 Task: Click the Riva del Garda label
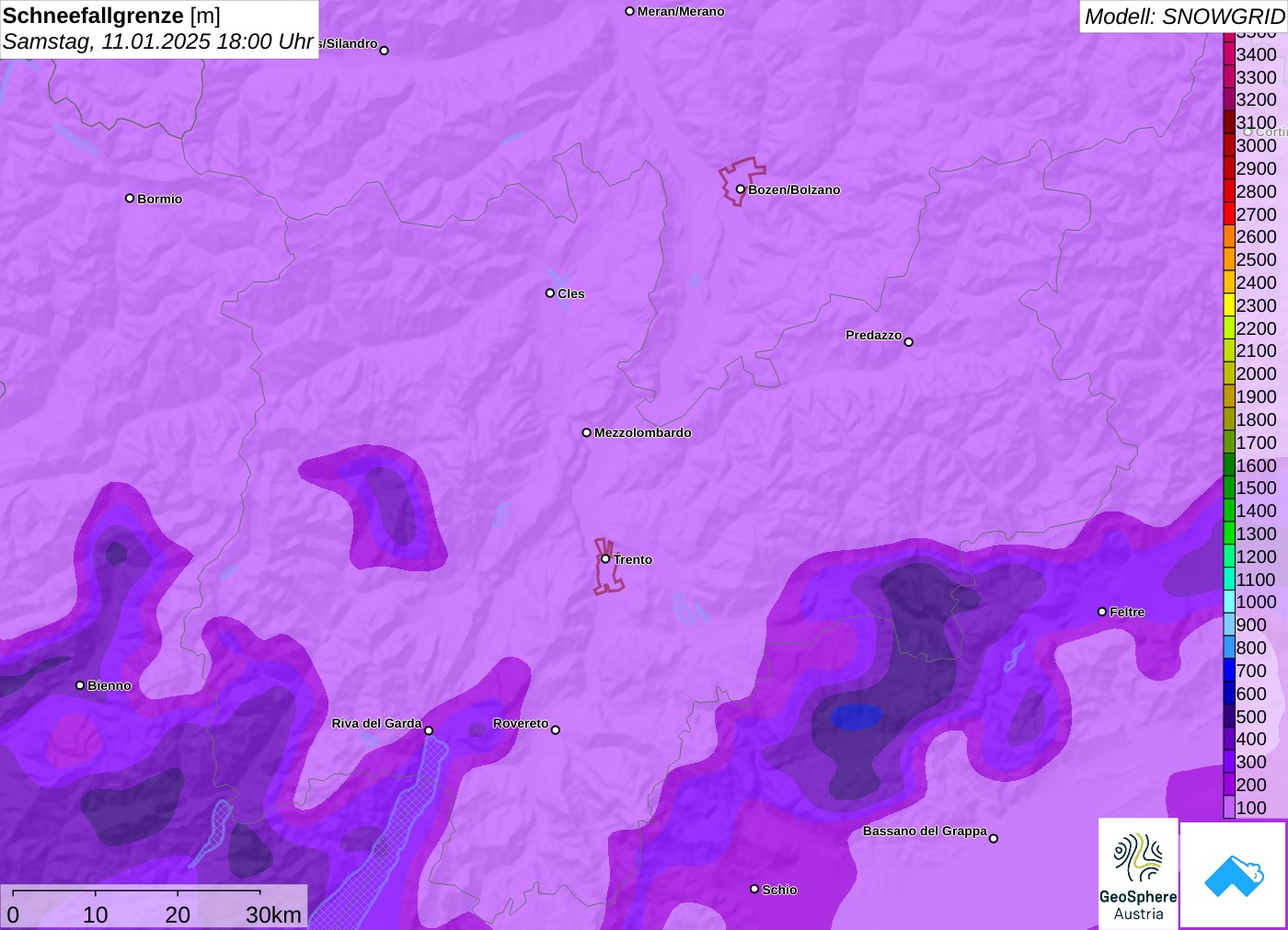click(377, 723)
